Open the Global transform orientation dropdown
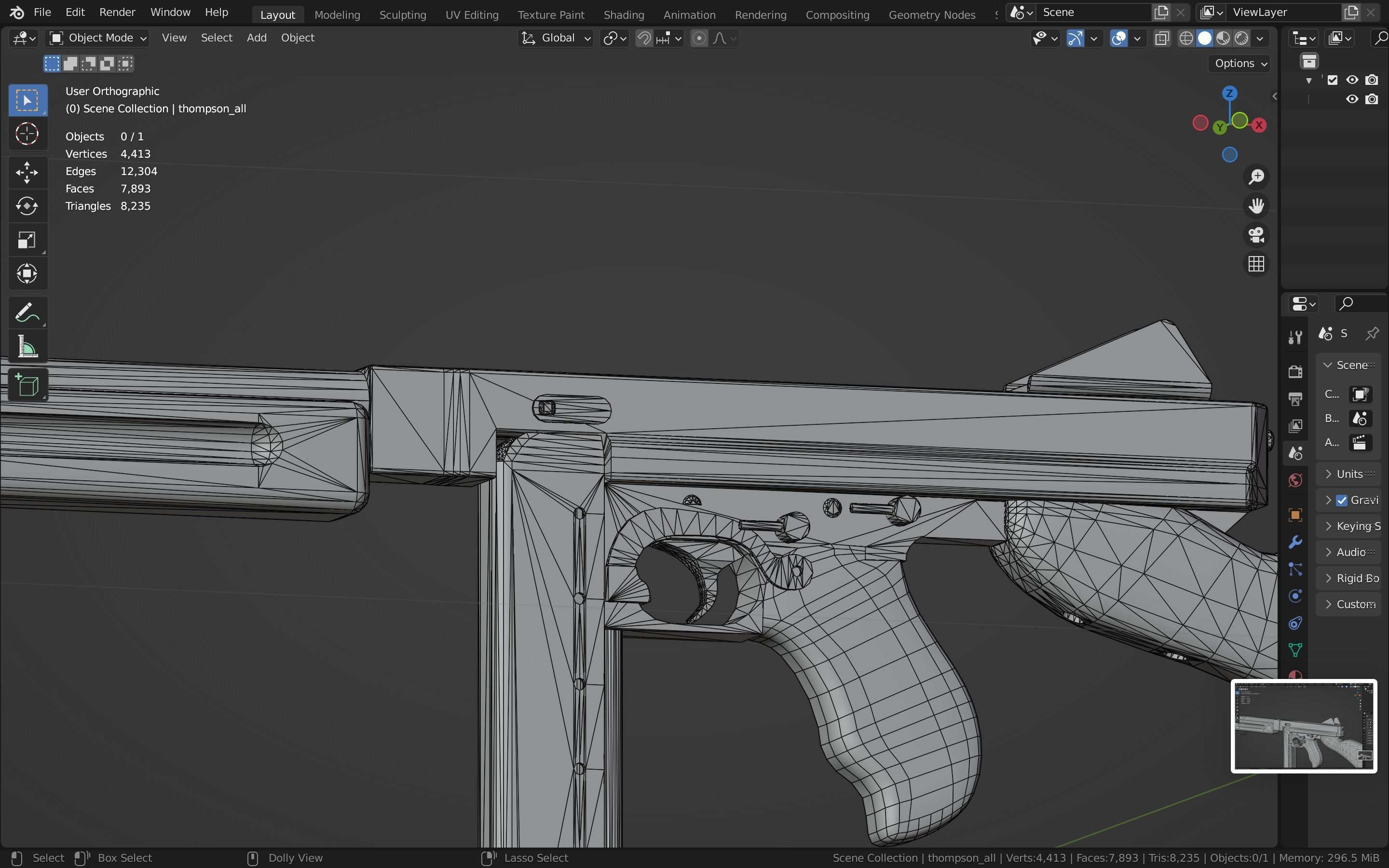 pos(556,38)
